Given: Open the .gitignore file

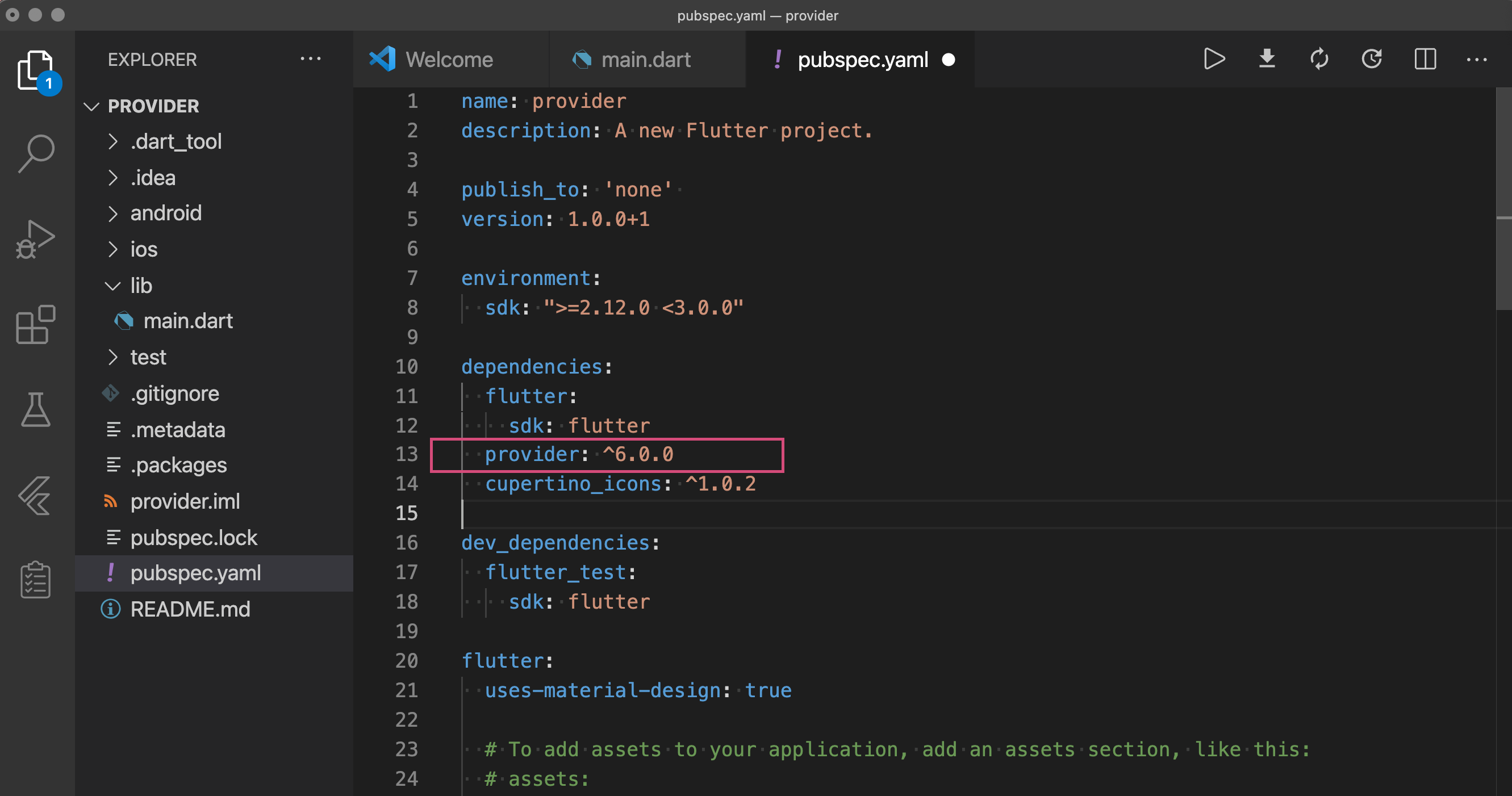Looking at the screenshot, I should pyautogui.click(x=214, y=393).
